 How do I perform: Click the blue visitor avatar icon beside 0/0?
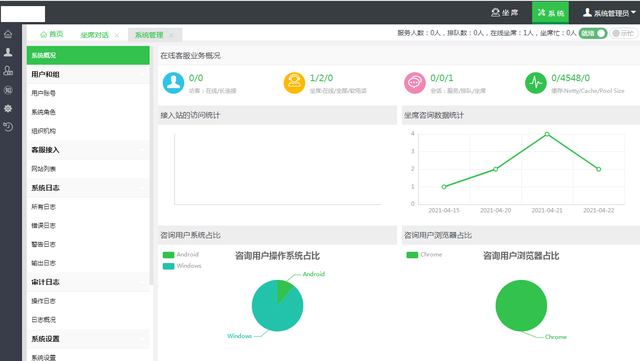point(173,83)
